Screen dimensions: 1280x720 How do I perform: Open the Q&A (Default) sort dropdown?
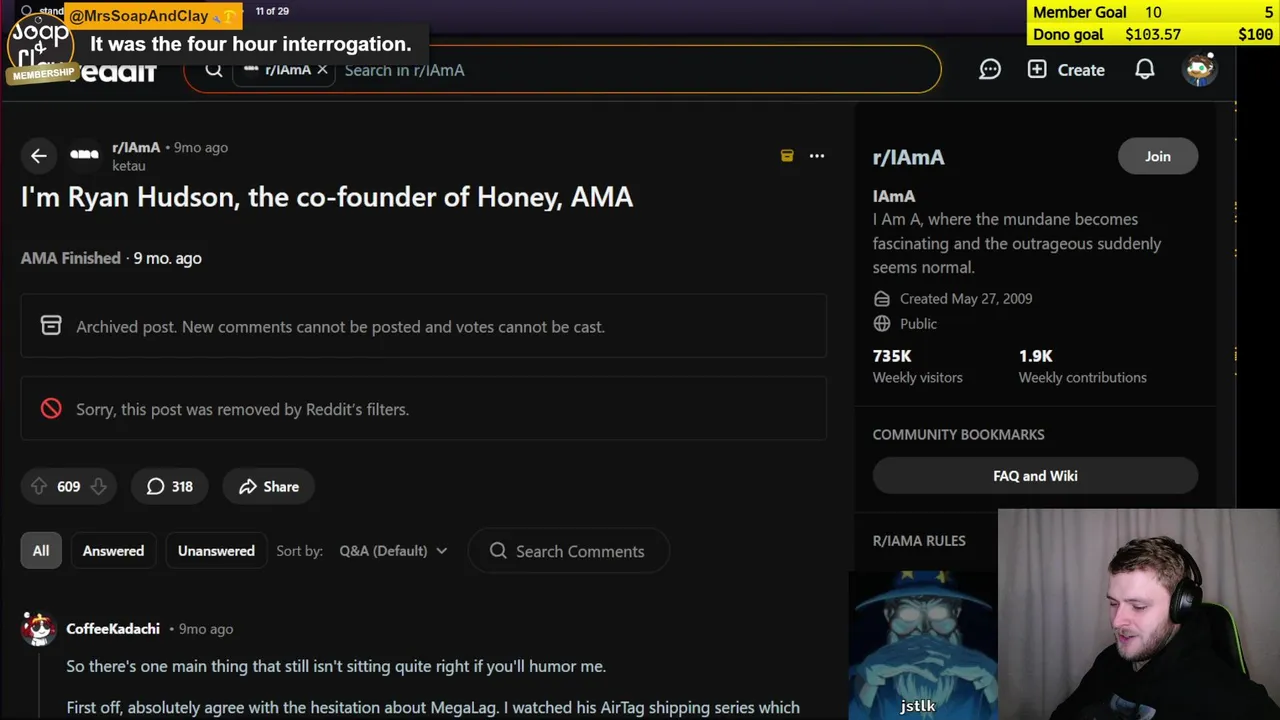(x=393, y=551)
